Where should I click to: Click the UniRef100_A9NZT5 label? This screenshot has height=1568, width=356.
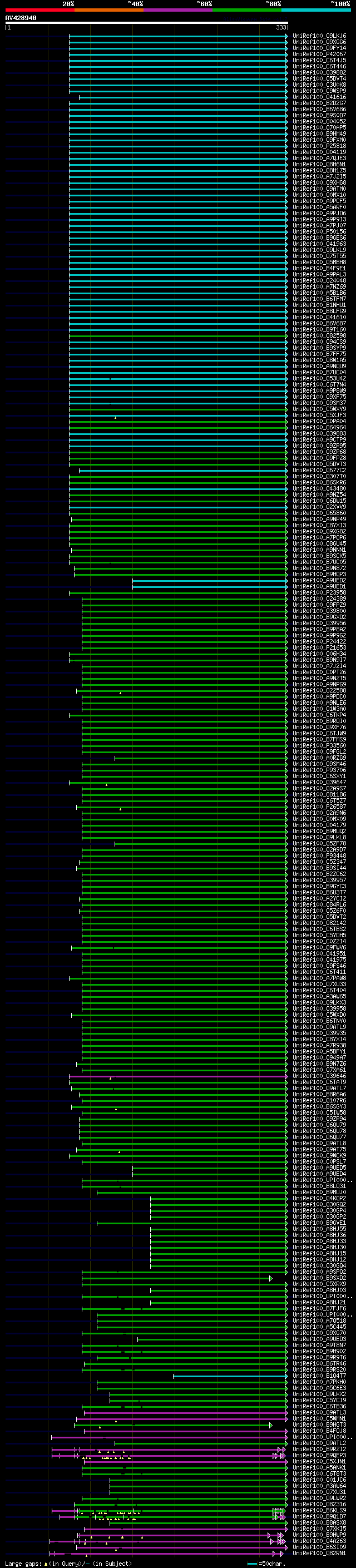click(319, 679)
